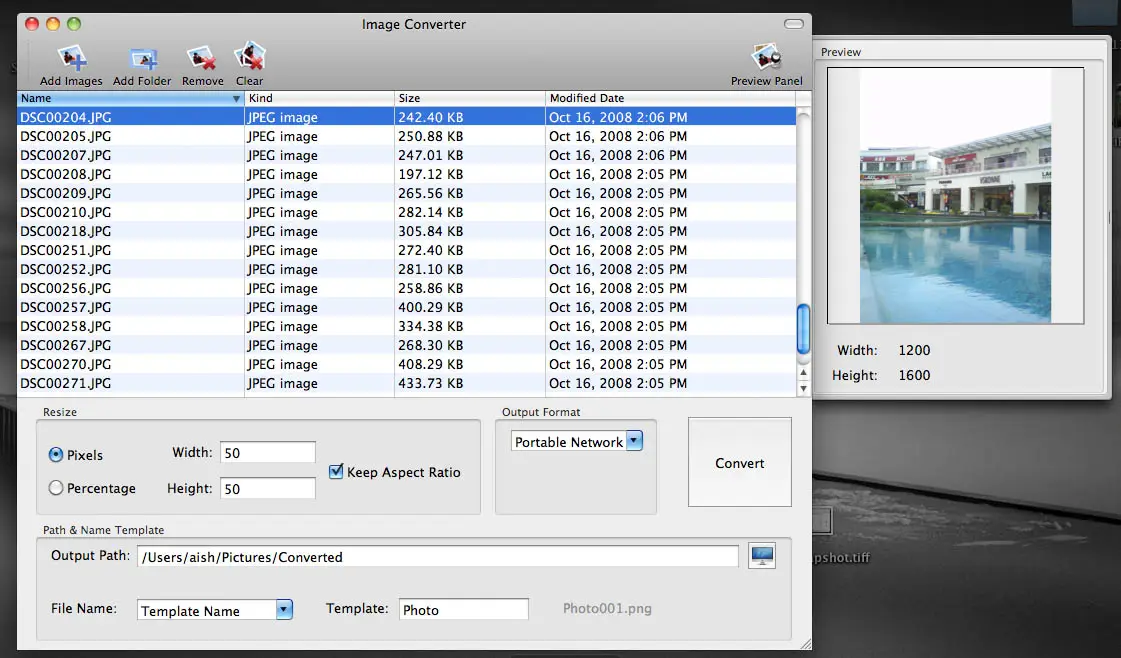The image size is (1121, 658).
Task: Click the toolbar toggle pill button in title bar
Action: 794,24
